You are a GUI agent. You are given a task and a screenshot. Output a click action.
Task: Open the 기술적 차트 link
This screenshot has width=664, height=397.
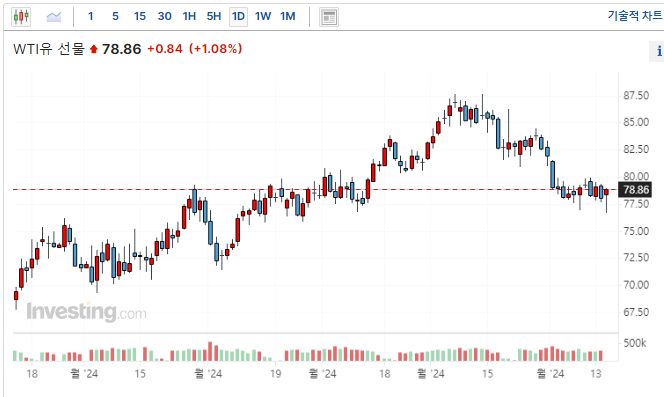tap(635, 16)
